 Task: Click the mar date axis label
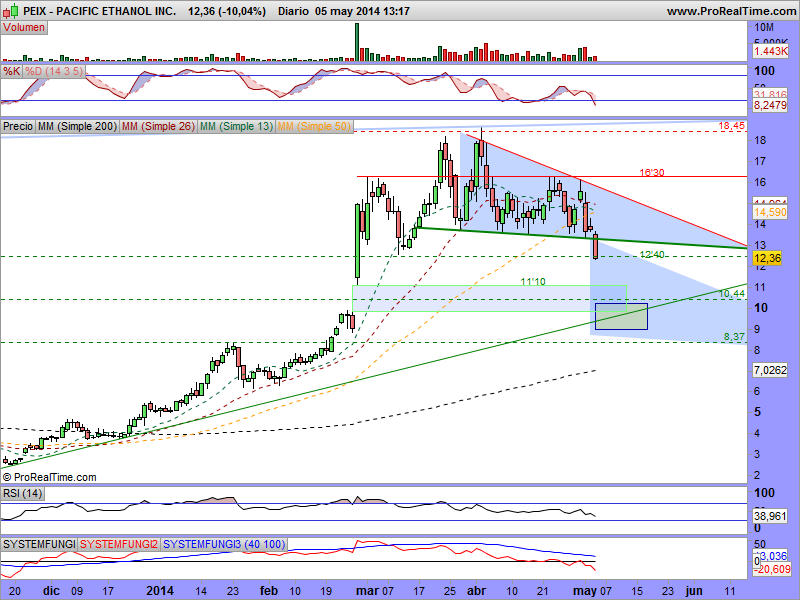tap(366, 591)
